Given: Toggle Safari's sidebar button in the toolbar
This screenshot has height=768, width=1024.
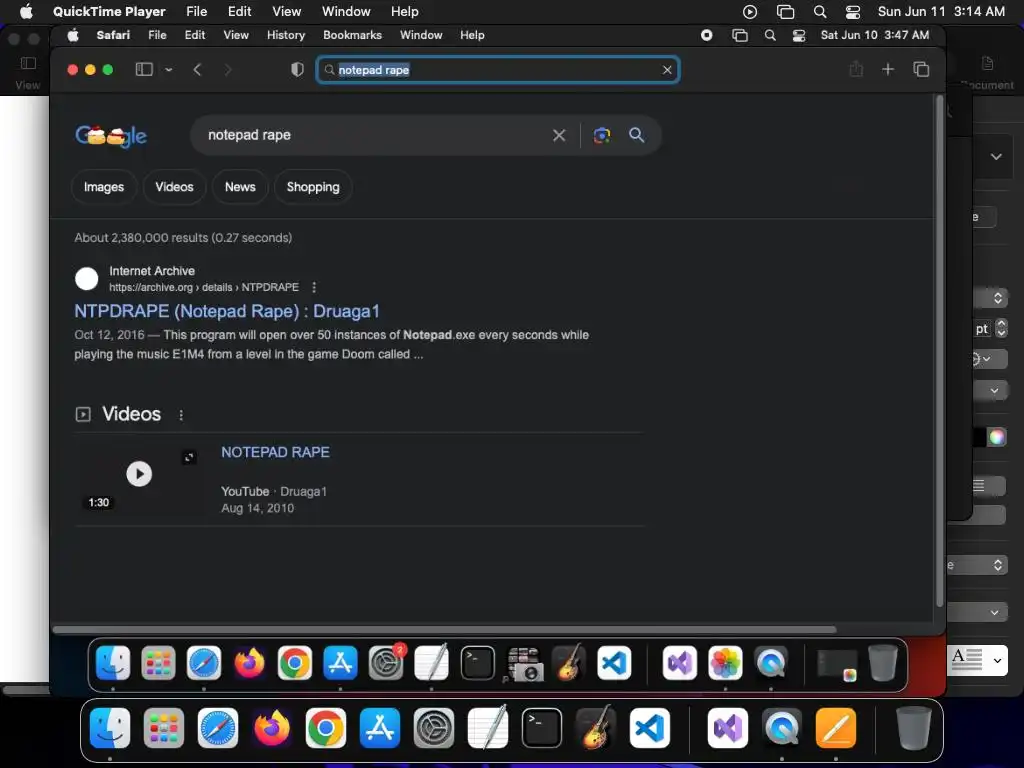Looking at the screenshot, I should pyautogui.click(x=144, y=69).
